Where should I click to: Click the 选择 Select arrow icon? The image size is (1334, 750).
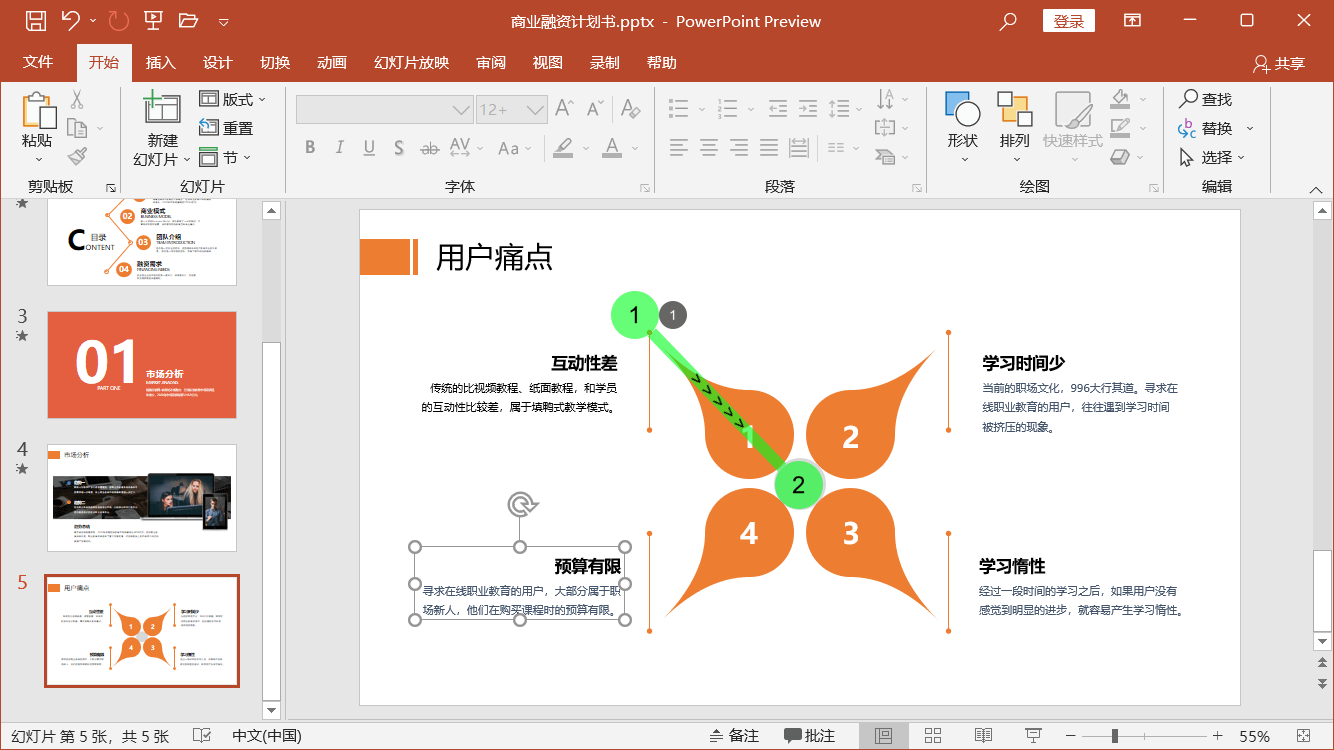[1185, 156]
